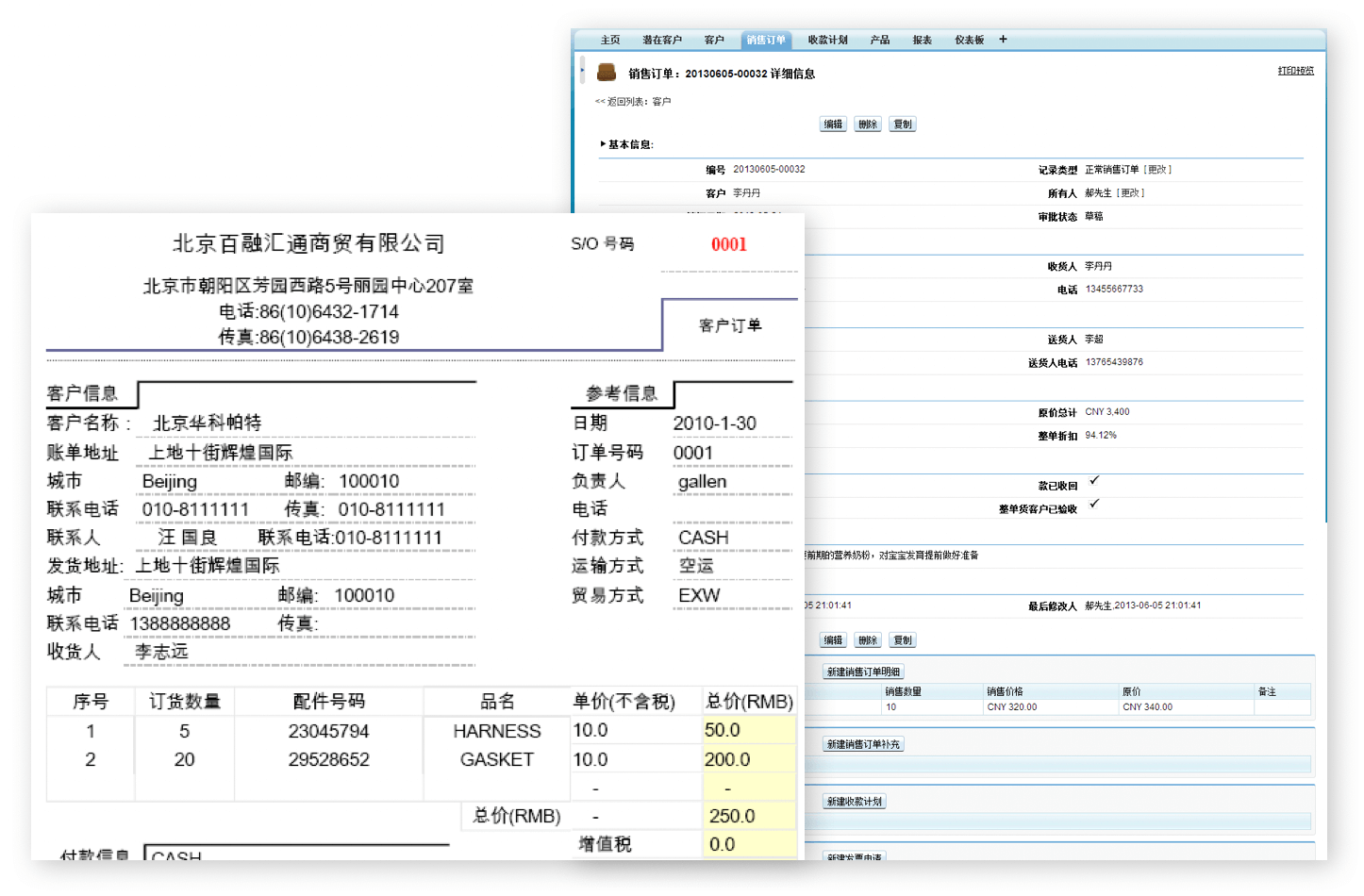Image resolution: width=1364 pixels, height=896 pixels.
Task: Click delivery phone 13765439876
Action: tap(1114, 362)
